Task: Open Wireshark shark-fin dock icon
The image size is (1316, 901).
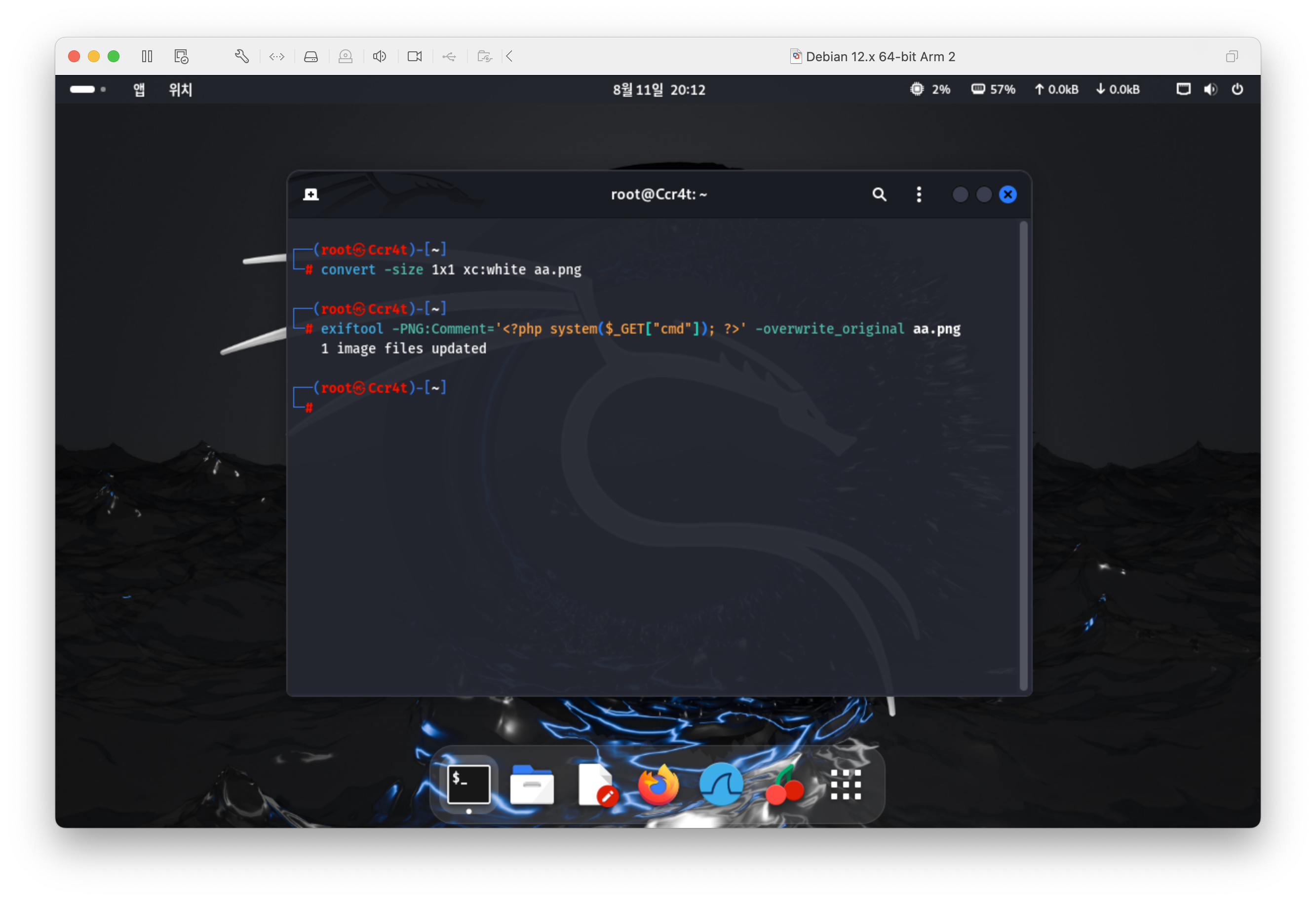Action: point(721,785)
